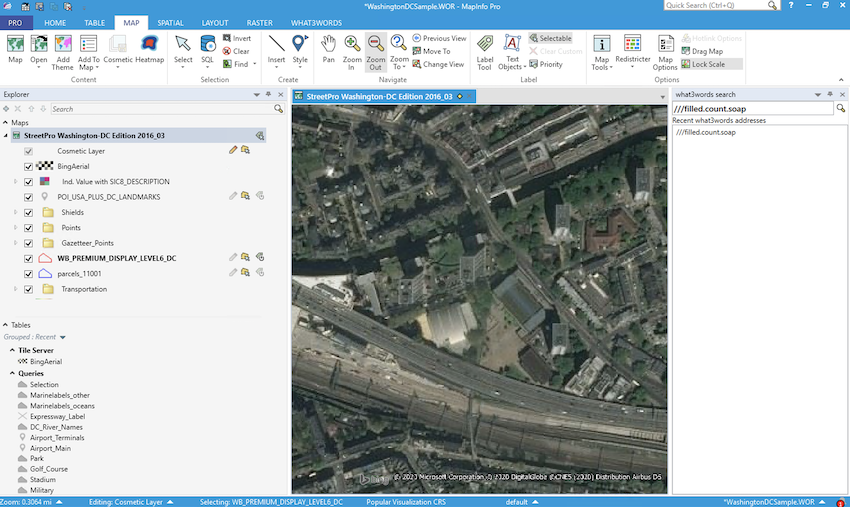The image size is (850, 507).
Task: Switch to the TABLE ribbon tab
Action: click(x=94, y=23)
